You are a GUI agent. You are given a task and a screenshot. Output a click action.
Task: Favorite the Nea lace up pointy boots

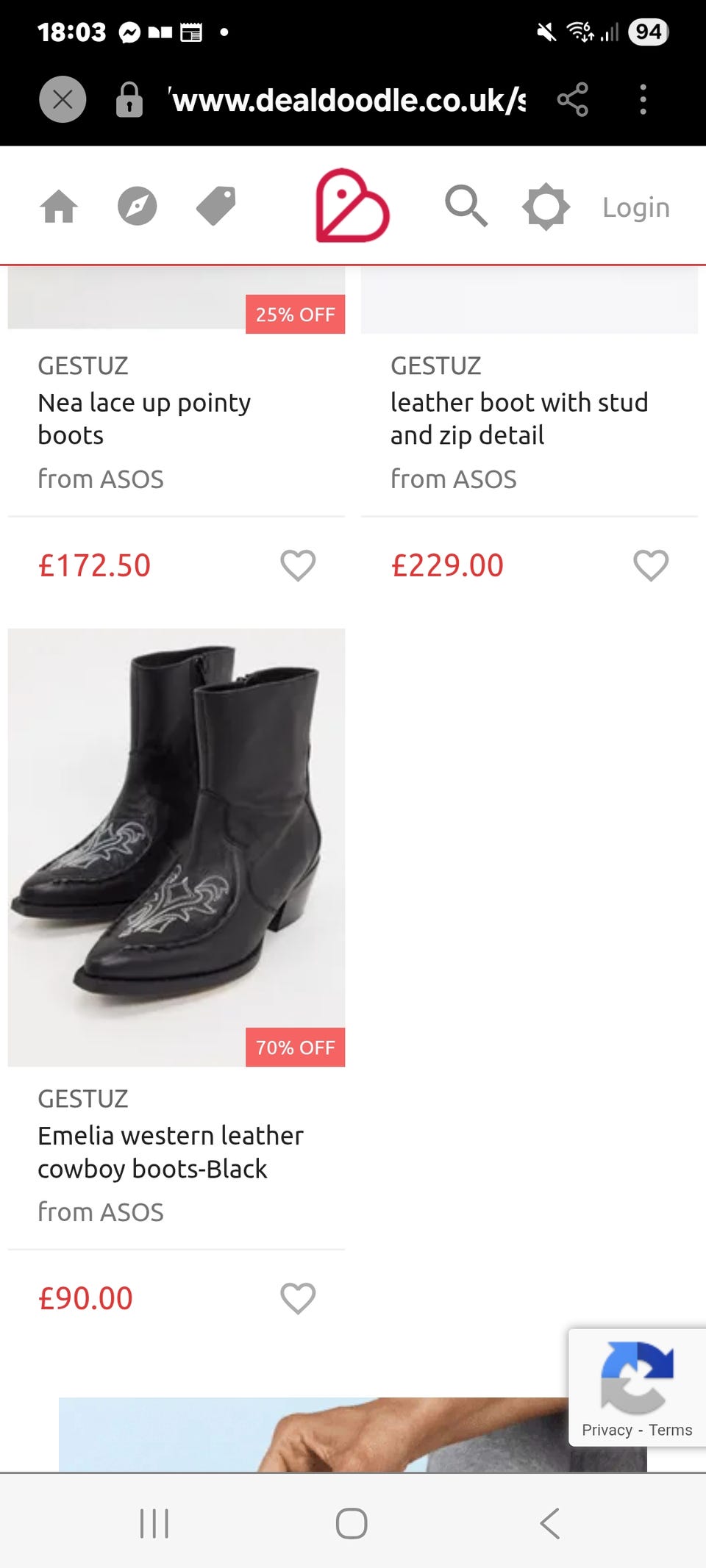[x=298, y=565]
